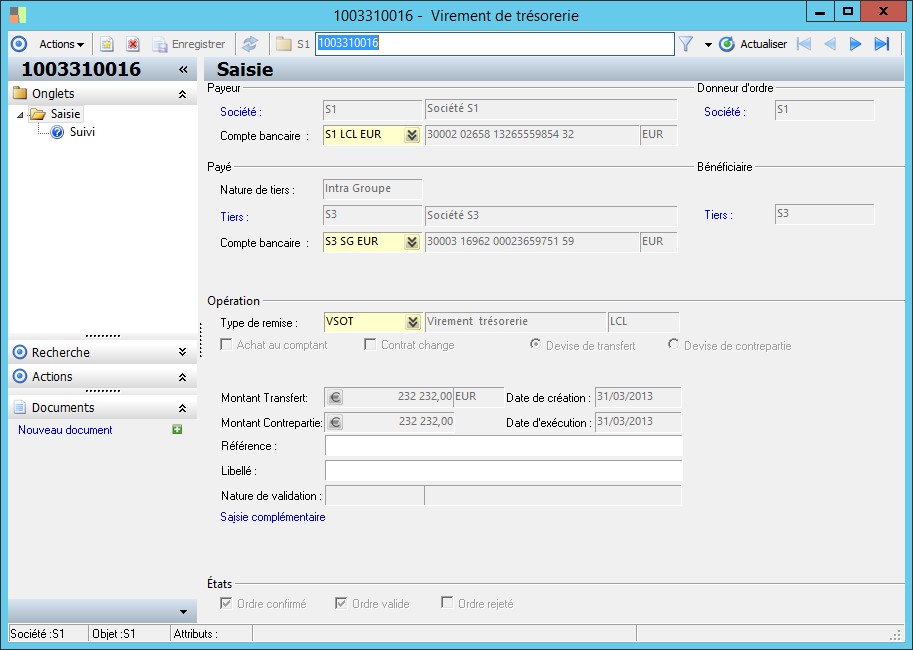
Task: Click the Référence input field
Action: click(x=503, y=446)
